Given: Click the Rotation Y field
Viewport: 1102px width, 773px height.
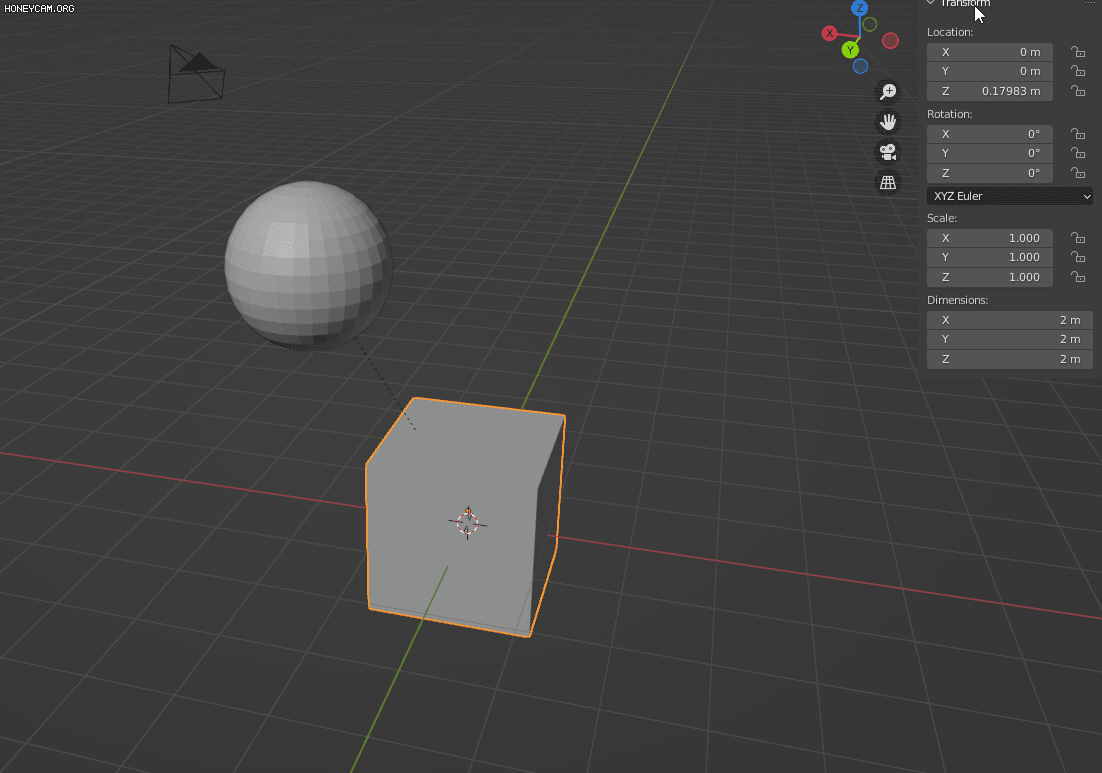Looking at the screenshot, I should tap(990, 153).
